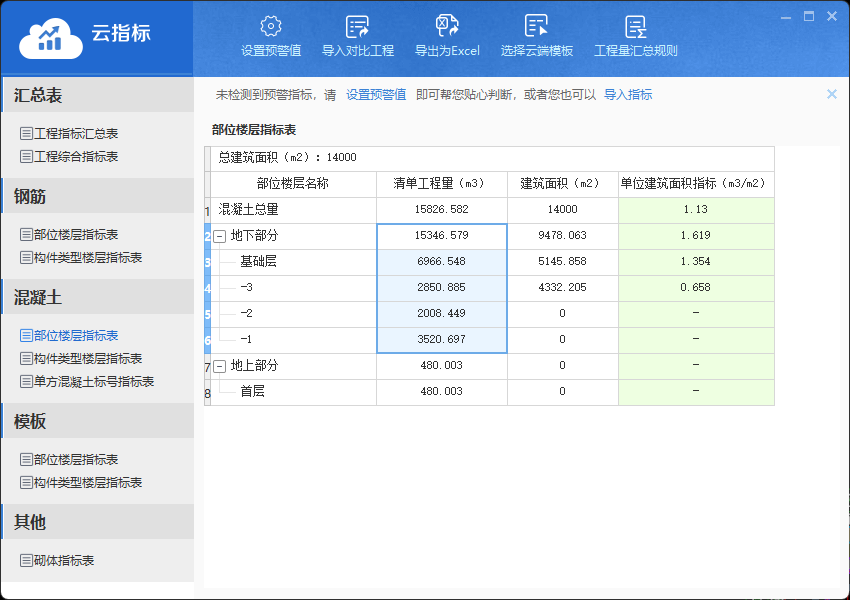Click the cell with value 6966.548

[442, 262]
